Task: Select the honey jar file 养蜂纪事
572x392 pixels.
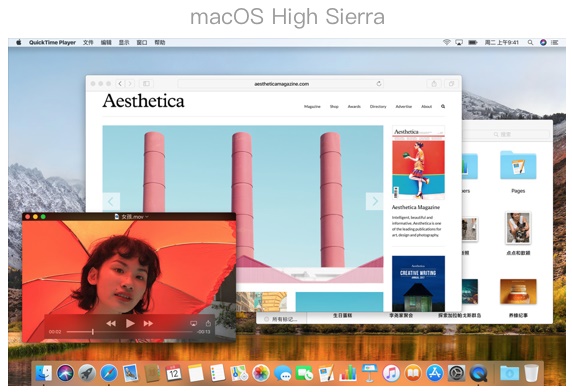Action: (x=518, y=292)
